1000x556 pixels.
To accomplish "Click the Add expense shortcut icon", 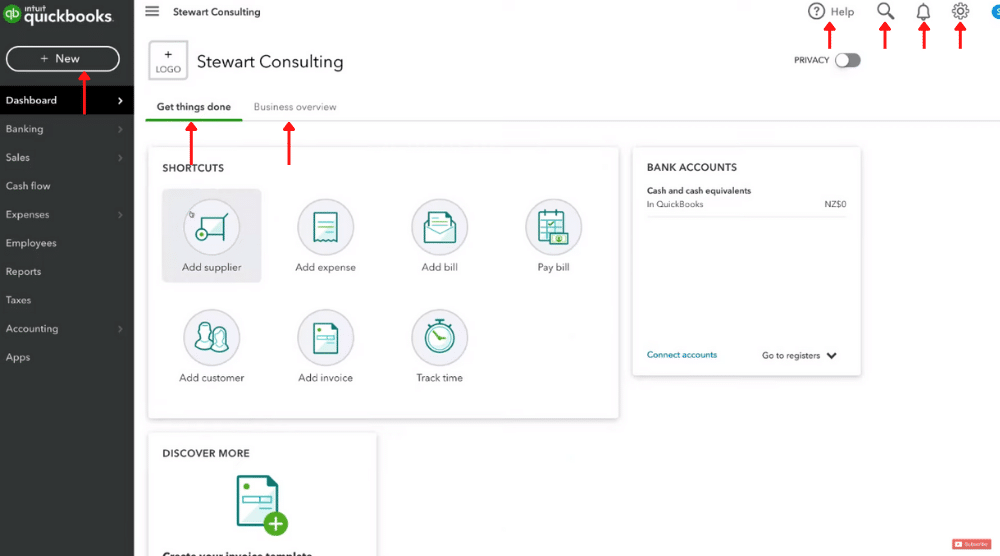I will 325,227.
